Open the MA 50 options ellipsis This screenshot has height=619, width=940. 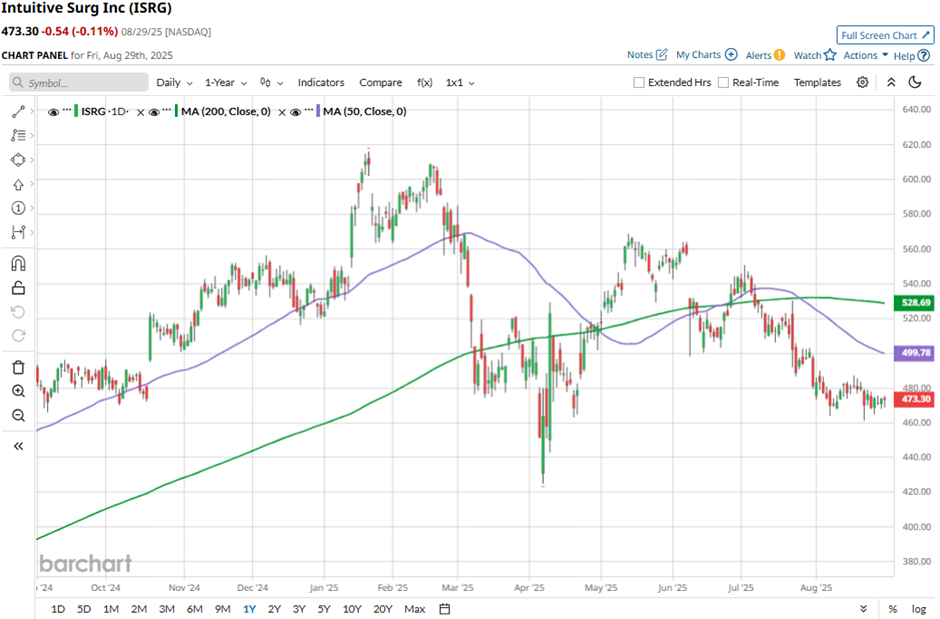point(309,110)
